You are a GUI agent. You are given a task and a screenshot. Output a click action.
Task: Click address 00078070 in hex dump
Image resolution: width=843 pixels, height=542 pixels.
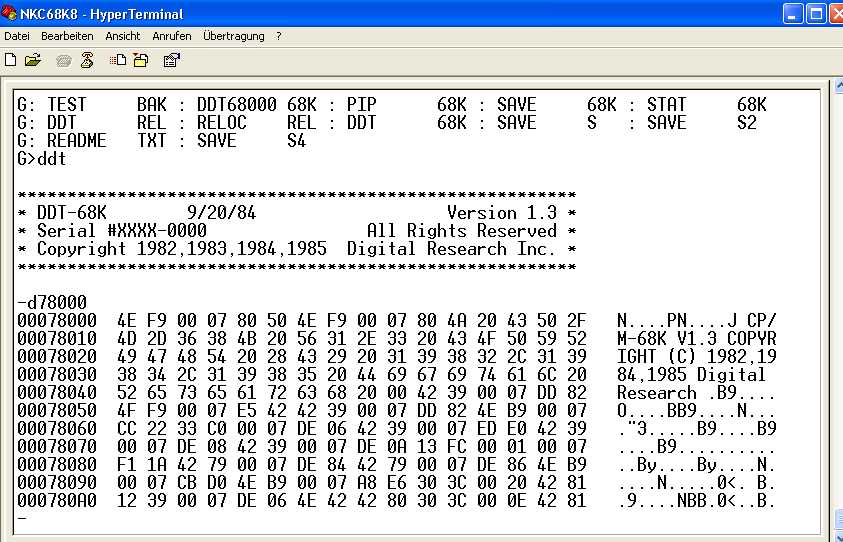click(57, 447)
